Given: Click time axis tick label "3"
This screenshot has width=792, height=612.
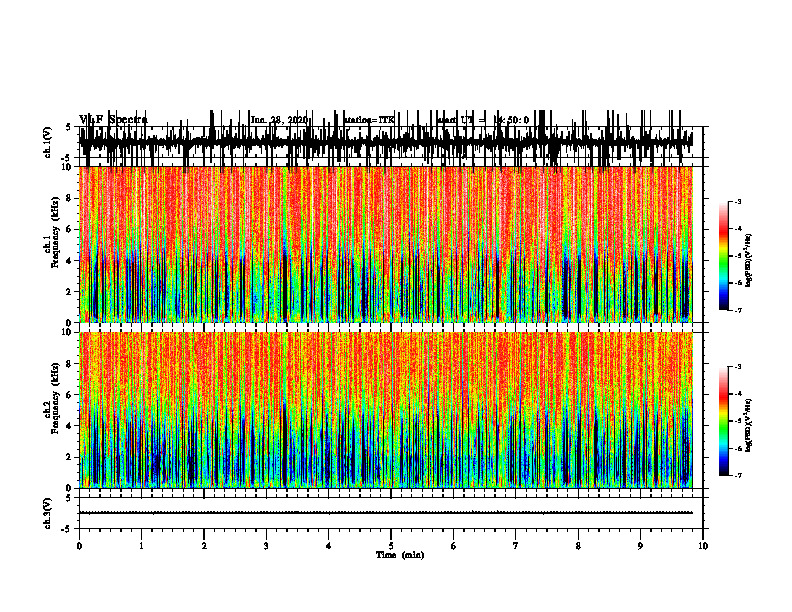Looking at the screenshot, I should click(266, 546).
